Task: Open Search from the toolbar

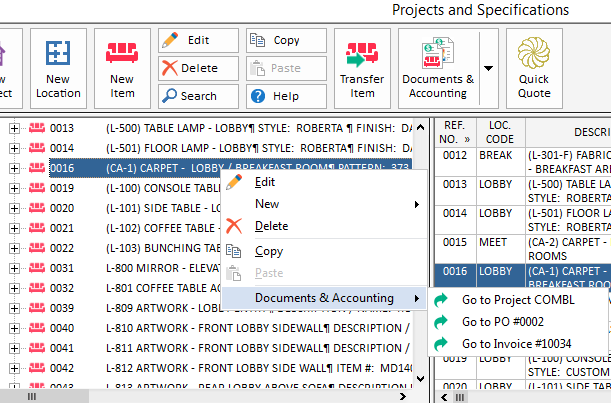Action: tap(198, 96)
